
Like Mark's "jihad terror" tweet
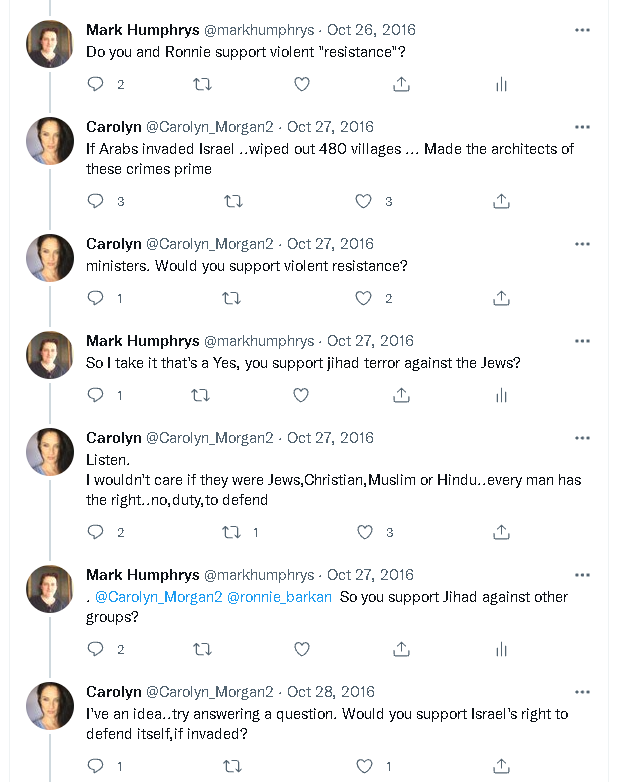pyautogui.click(x=301, y=395)
